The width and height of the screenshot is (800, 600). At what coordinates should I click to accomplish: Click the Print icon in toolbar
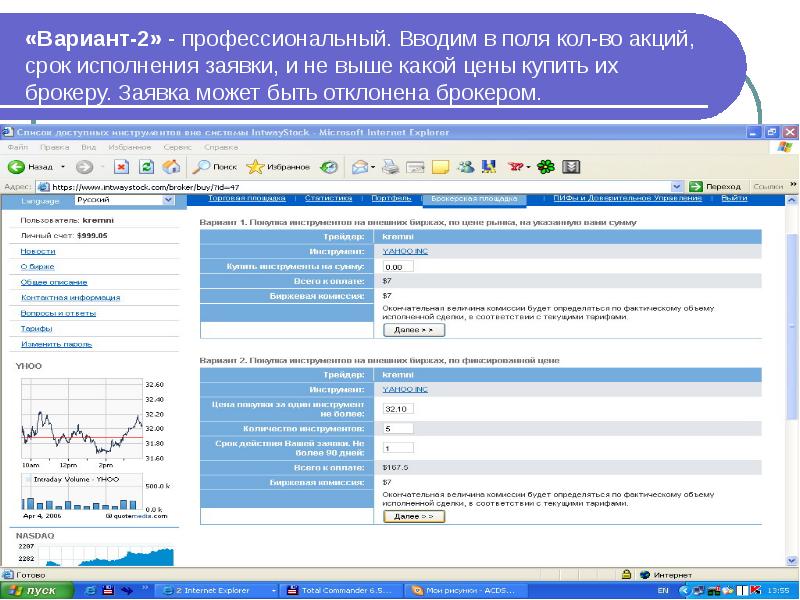[390, 167]
